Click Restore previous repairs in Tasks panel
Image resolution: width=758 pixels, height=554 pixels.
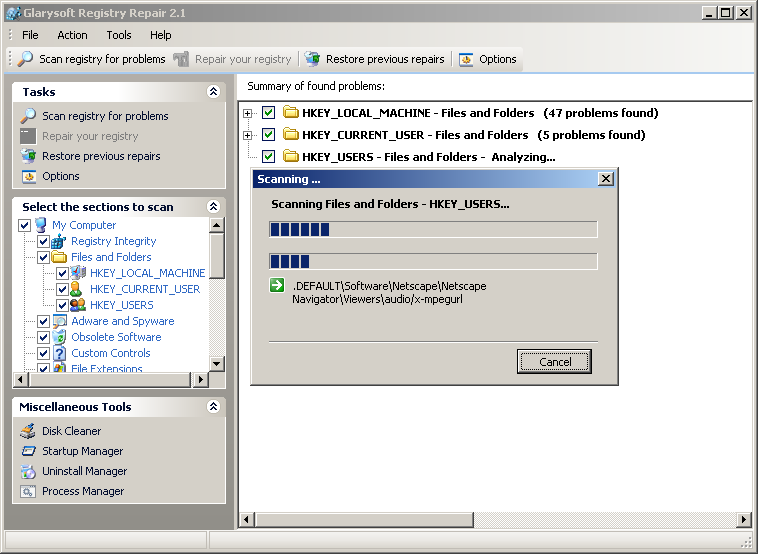pyautogui.click(x=101, y=156)
